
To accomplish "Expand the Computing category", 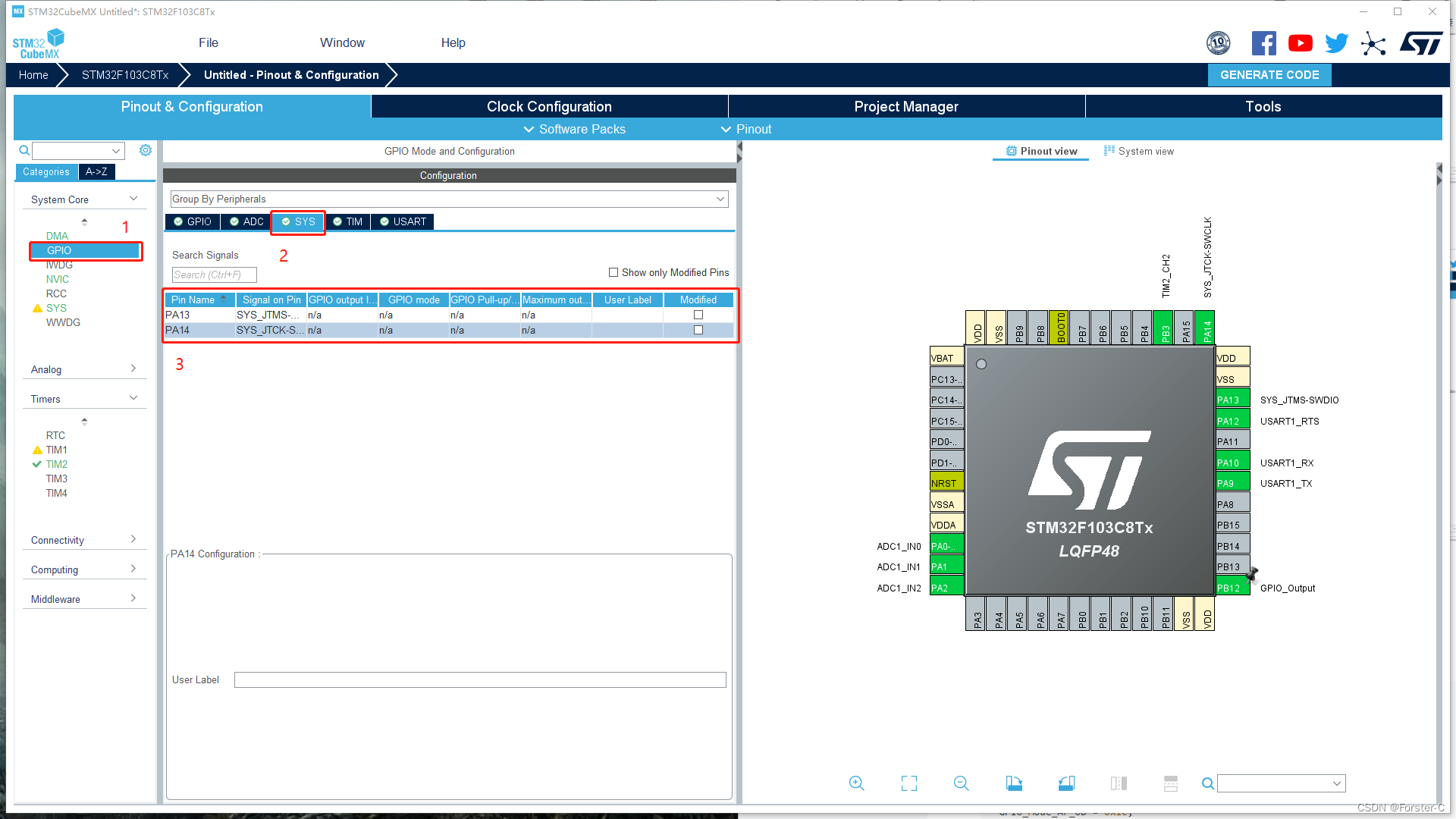I will tap(133, 569).
